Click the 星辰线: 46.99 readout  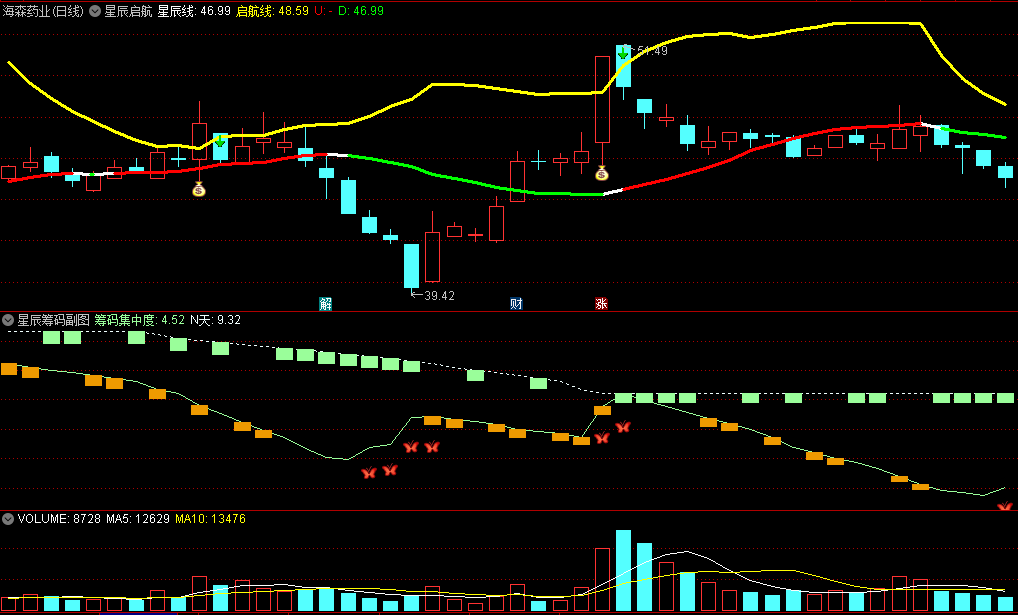194,11
